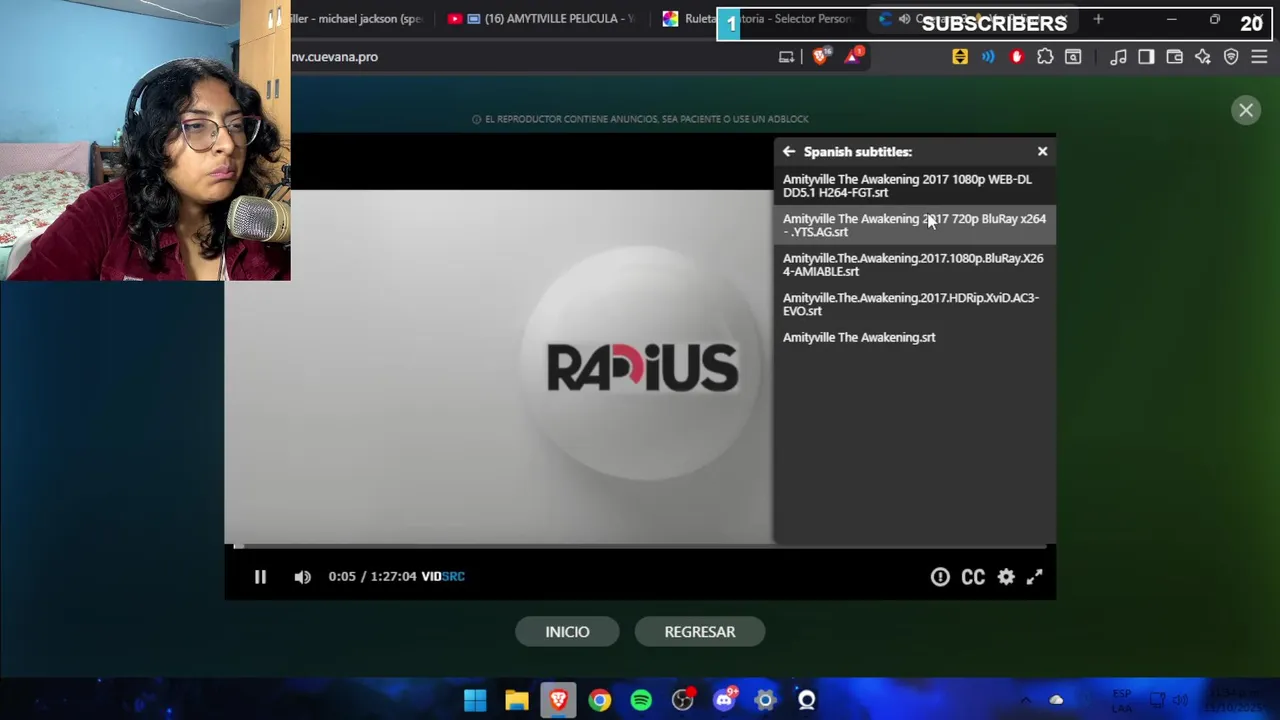Open Brave Shields lion icon

821,57
